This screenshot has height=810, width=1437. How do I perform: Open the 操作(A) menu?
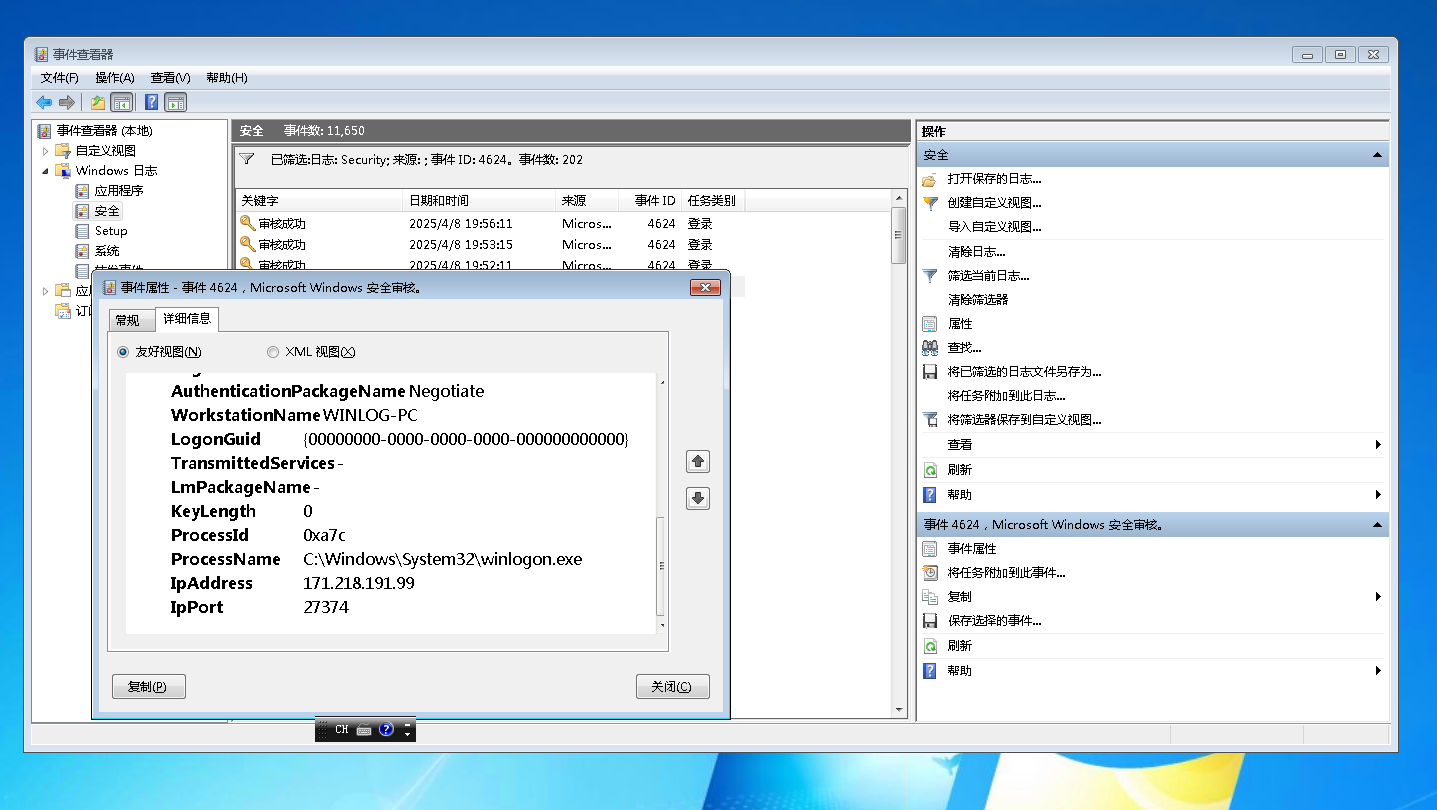coord(114,78)
